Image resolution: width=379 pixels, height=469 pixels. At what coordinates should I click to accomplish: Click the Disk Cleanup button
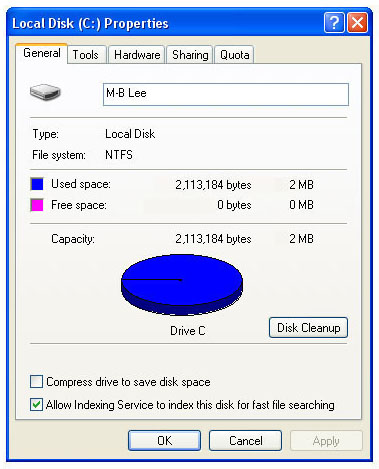tap(308, 328)
